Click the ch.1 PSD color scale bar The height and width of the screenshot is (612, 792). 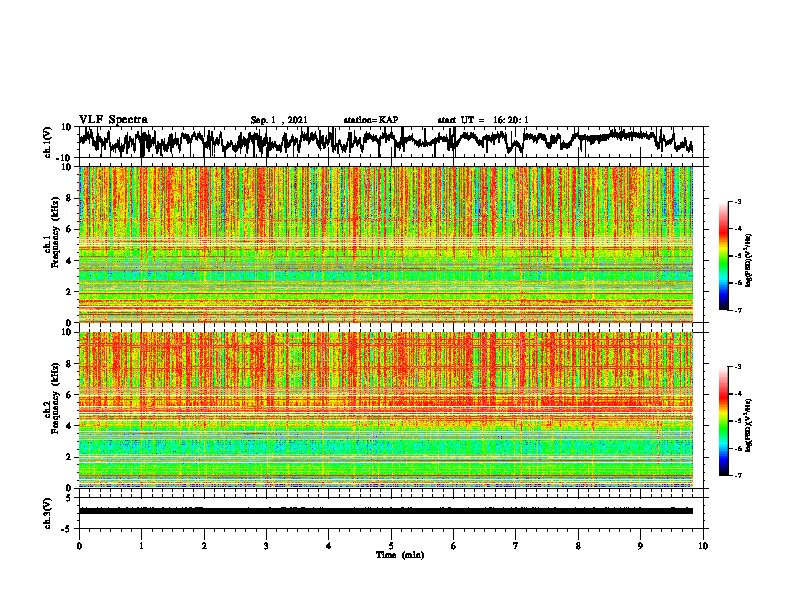[723, 256]
